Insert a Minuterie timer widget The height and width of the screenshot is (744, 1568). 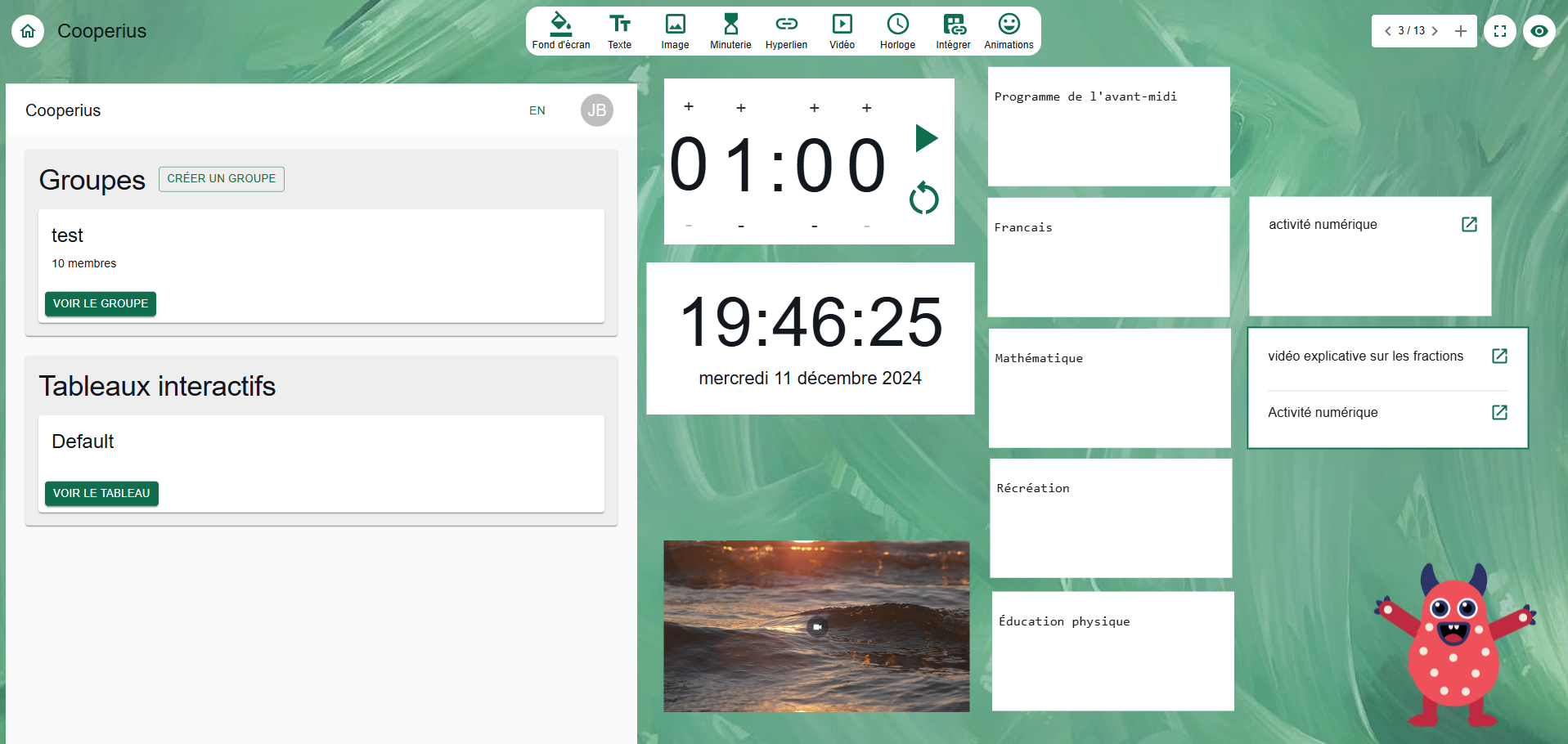730,31
